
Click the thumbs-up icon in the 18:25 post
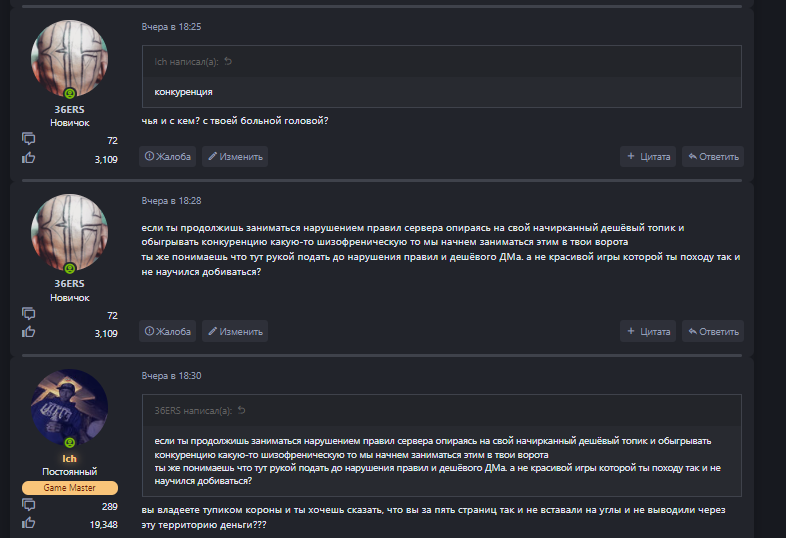pos(28,158)
